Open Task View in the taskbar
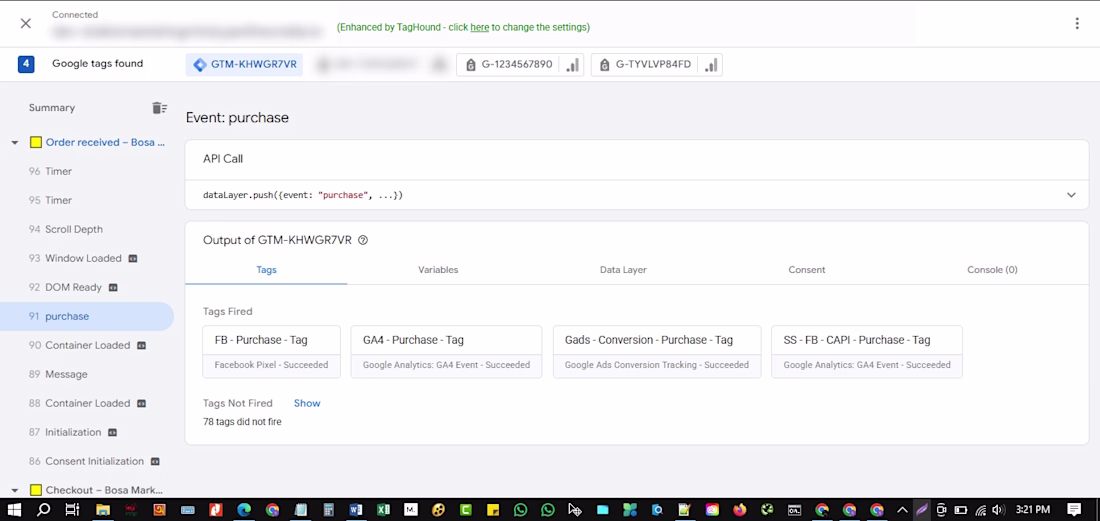This screenshot has height=521, width=1100. pos(72,510)
